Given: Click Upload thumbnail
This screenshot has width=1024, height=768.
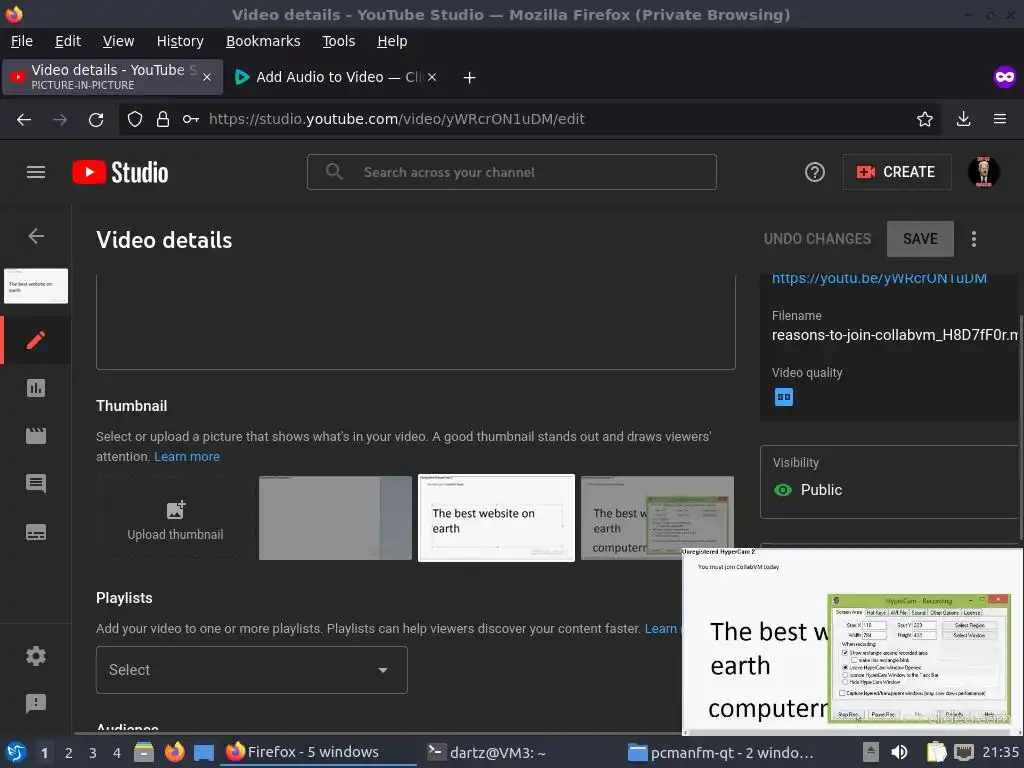Looking at the screenshot, I should (175, 518).
